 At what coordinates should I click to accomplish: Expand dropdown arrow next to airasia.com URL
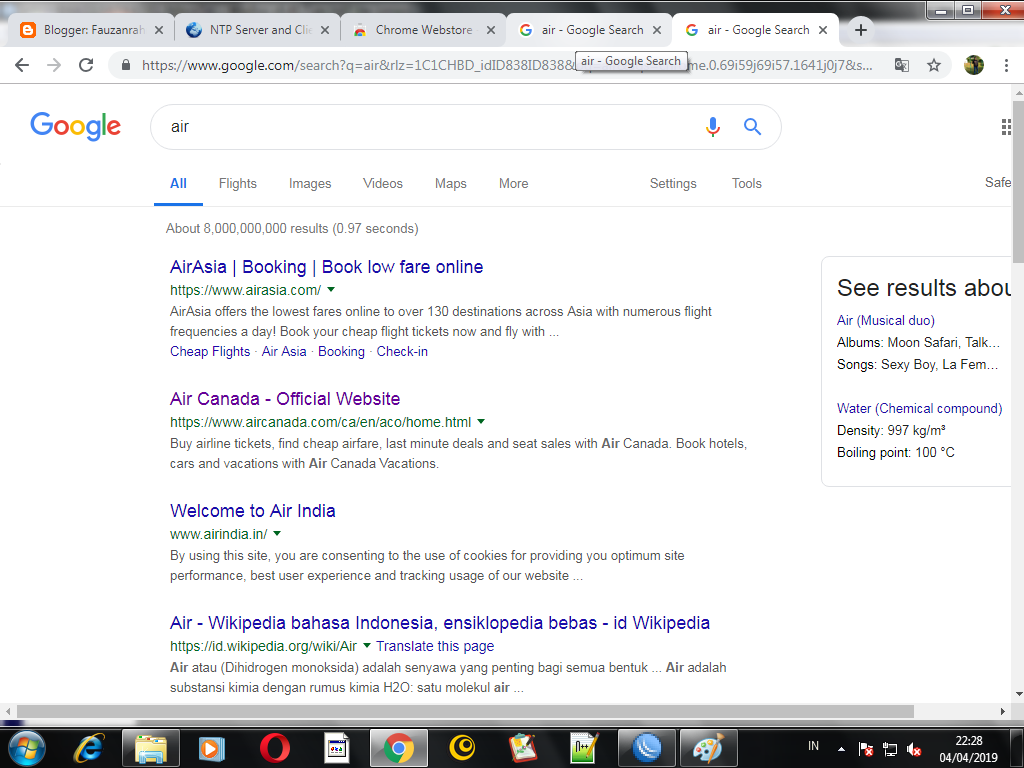[331, 289]
